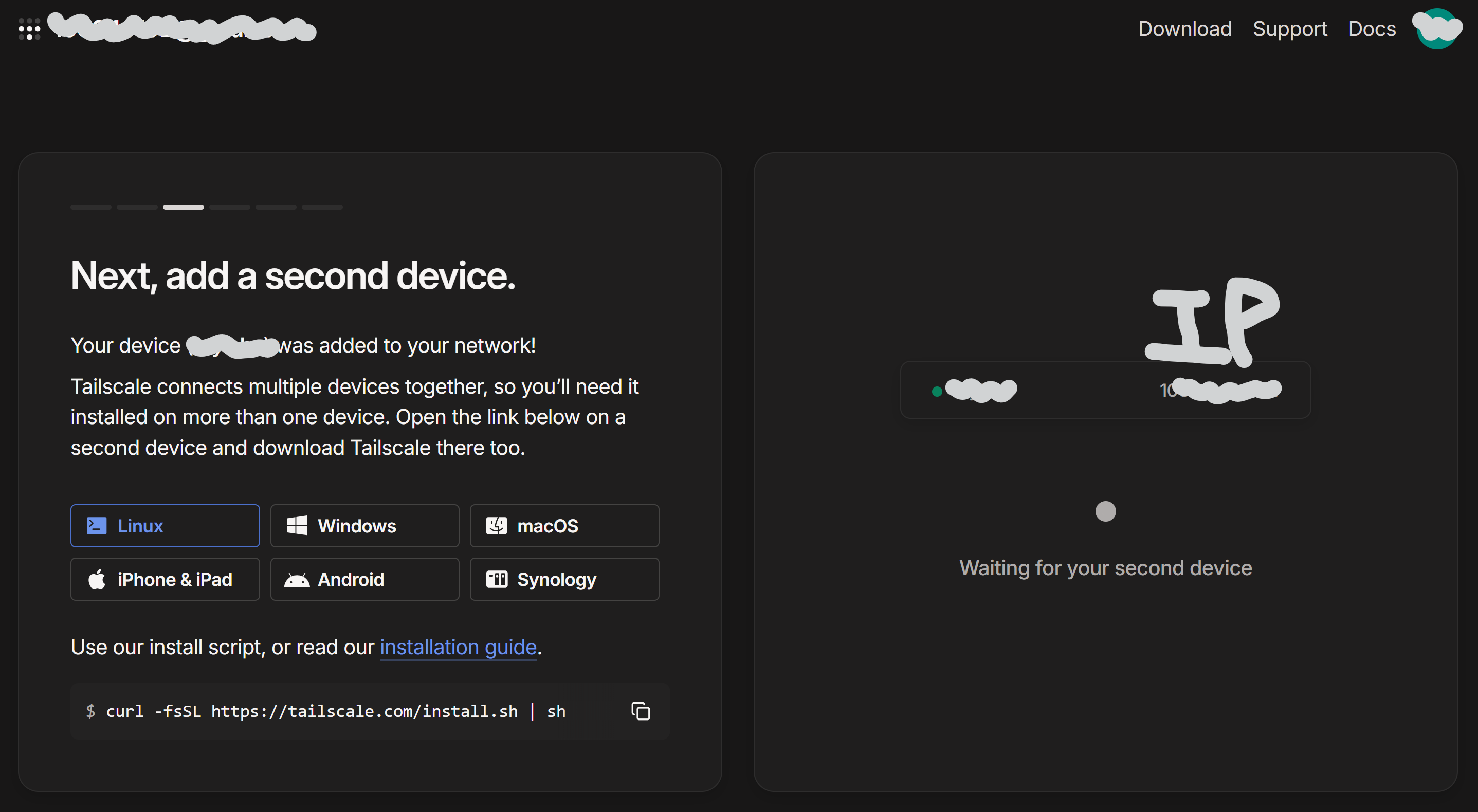Open the app grid dots menu
Viewport: 1478px width, 812px height.
(29, 29)
